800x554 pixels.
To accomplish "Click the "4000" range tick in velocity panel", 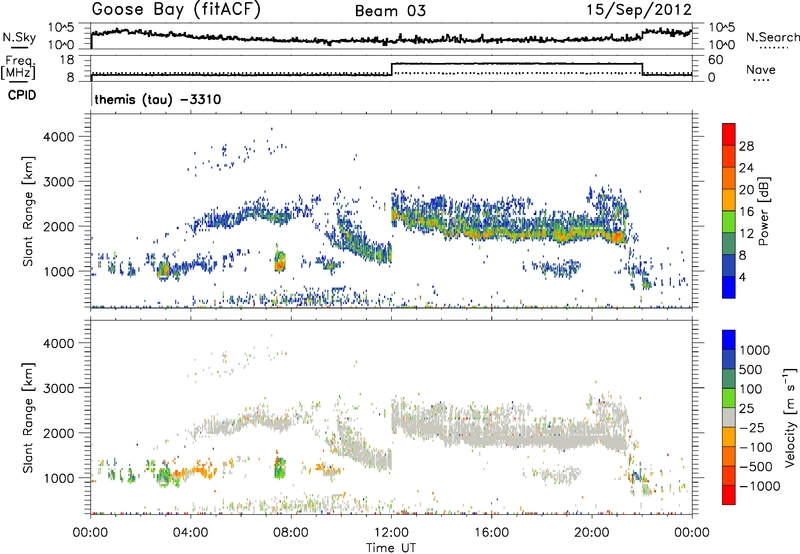I will (59, 343).
